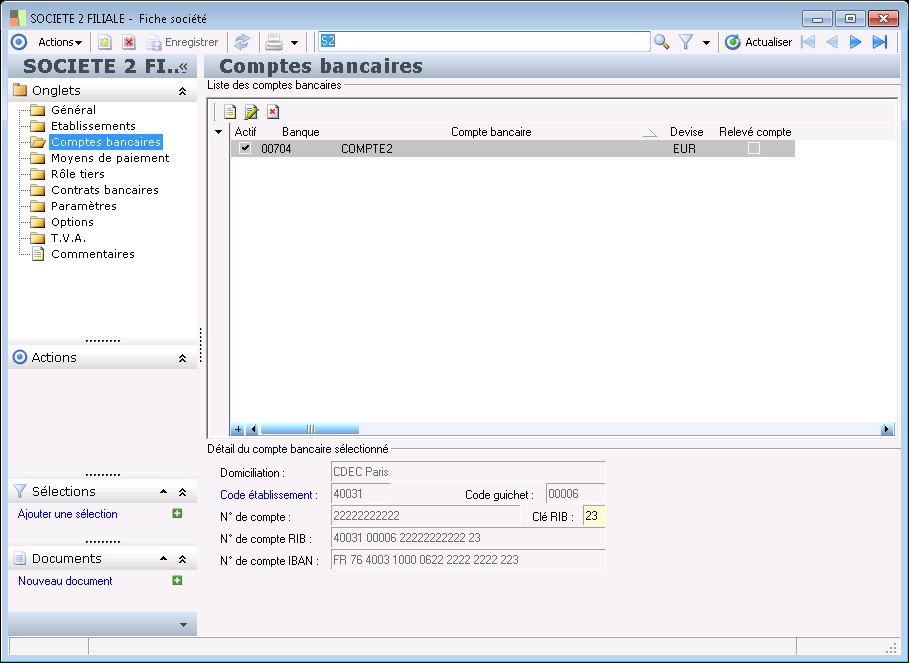This screenshot has height=663, width=909.
Task: Click the print icon in toolbar
Action: pyautogui.click(x=273, y=42)
